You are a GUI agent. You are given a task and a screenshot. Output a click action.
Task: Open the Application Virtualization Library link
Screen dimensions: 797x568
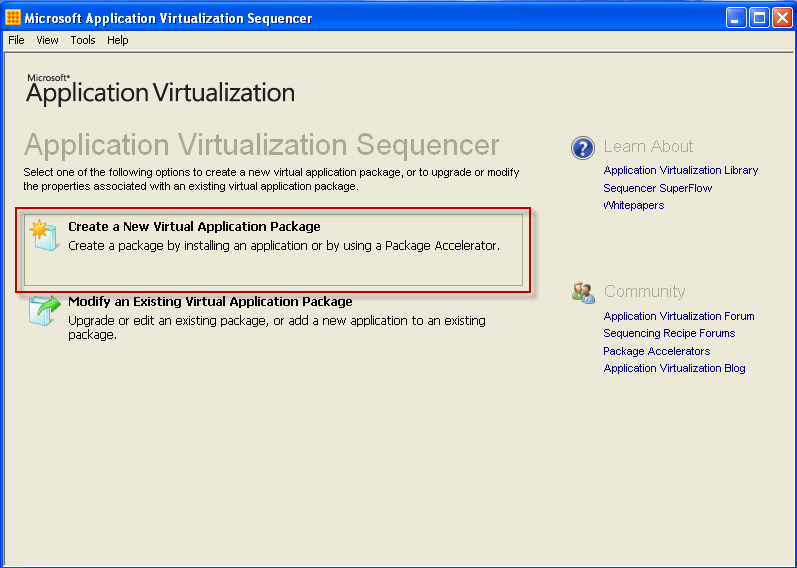tap(681, 170)
